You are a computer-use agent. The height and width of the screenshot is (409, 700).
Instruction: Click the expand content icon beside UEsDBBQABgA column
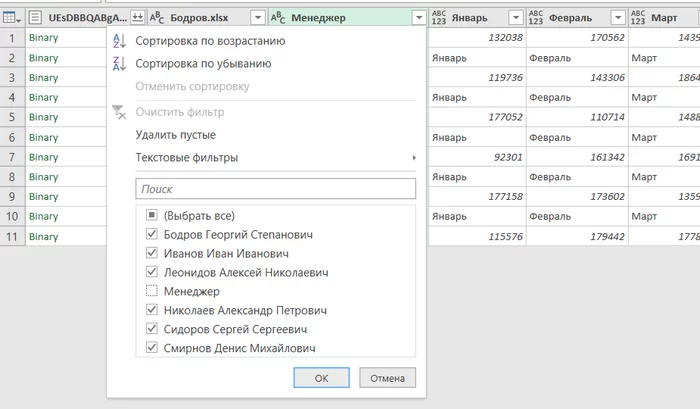(138, 18)
